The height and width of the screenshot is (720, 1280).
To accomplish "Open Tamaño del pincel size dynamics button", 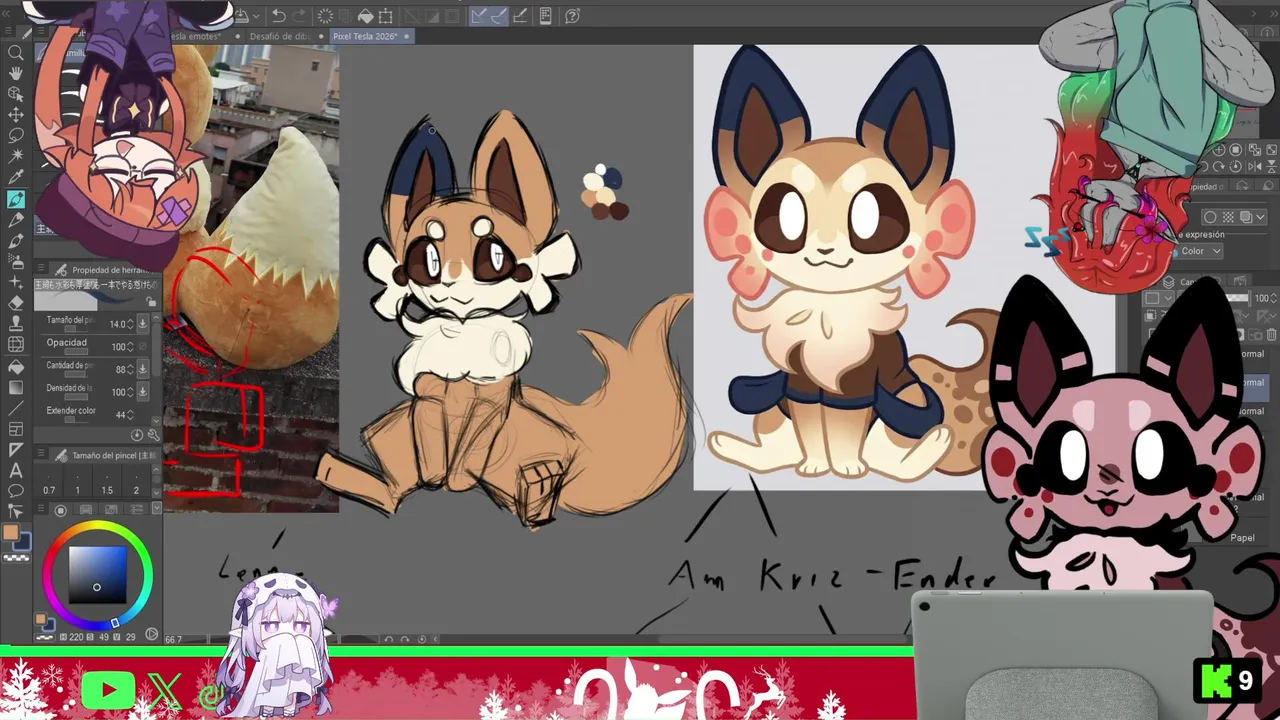I will click(142, 324).
